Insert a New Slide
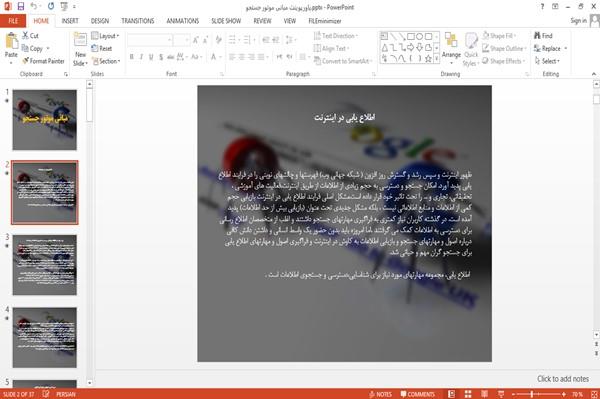Viewport: 600px width, 399px height. click(80, 50)
